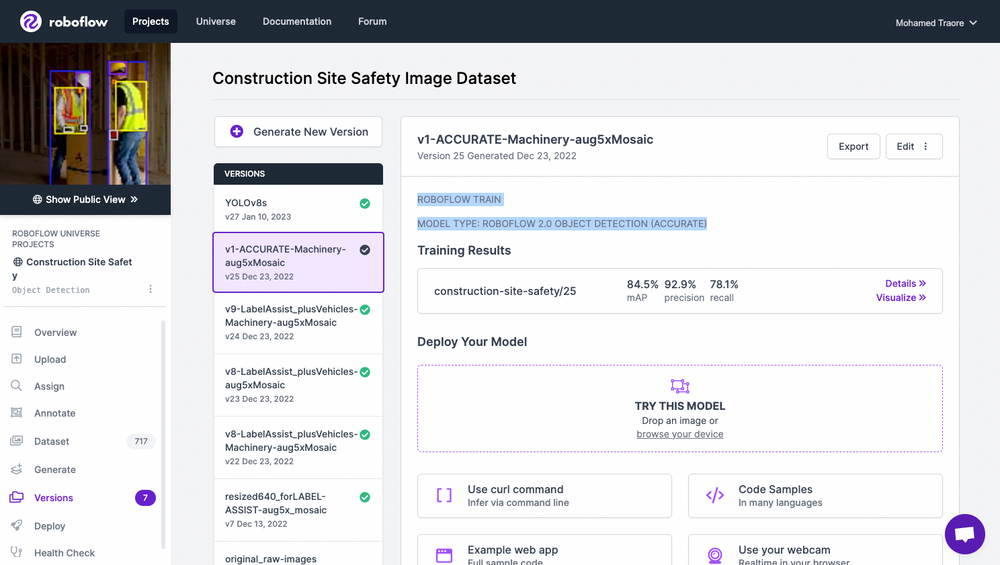Select v8-LabelAssist_plusVehicles-Machinery v22 version
The image size is (1000, 565).
tap(298, 448)
